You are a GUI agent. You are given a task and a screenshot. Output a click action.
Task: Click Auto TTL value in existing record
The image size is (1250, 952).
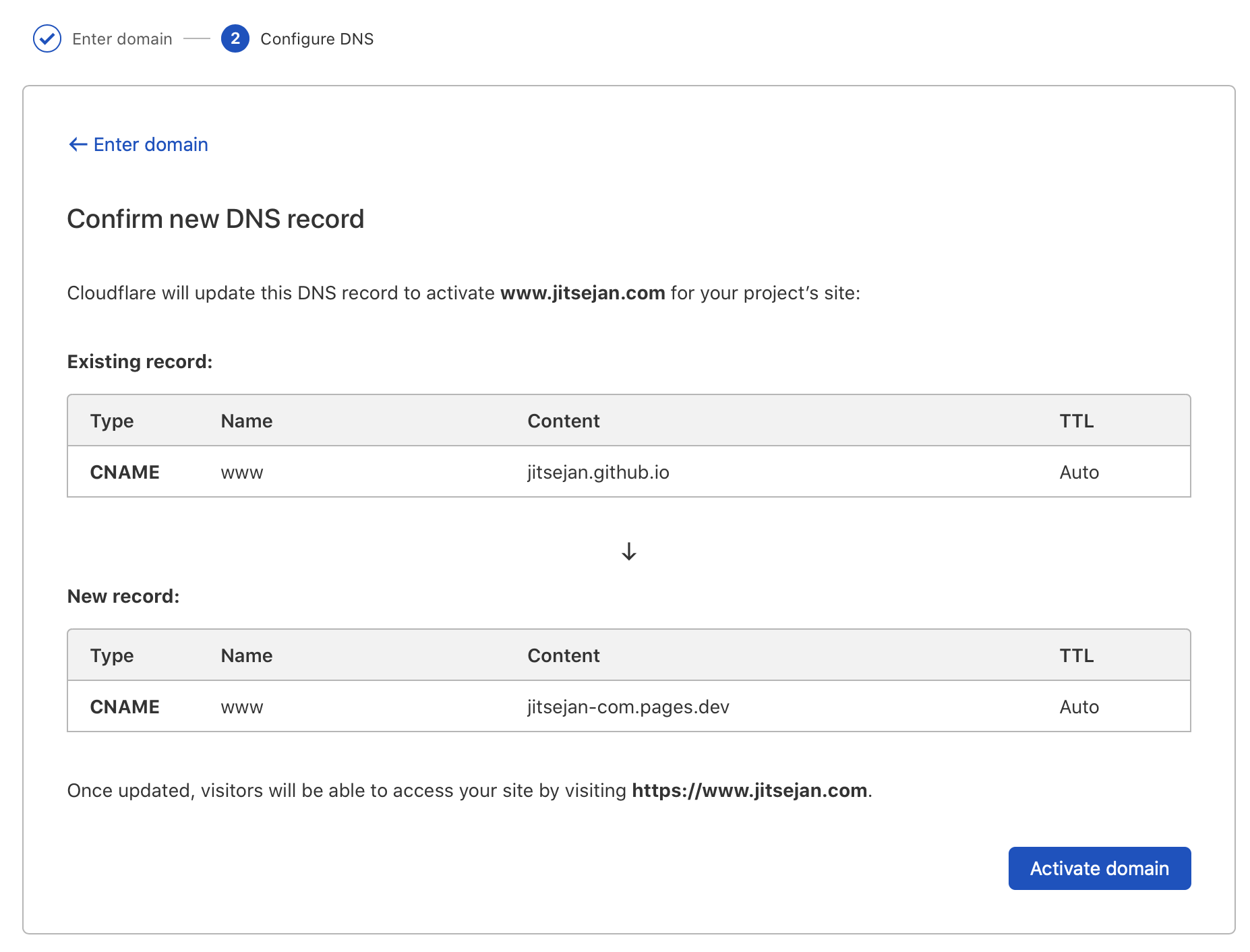coord(1079,472)
